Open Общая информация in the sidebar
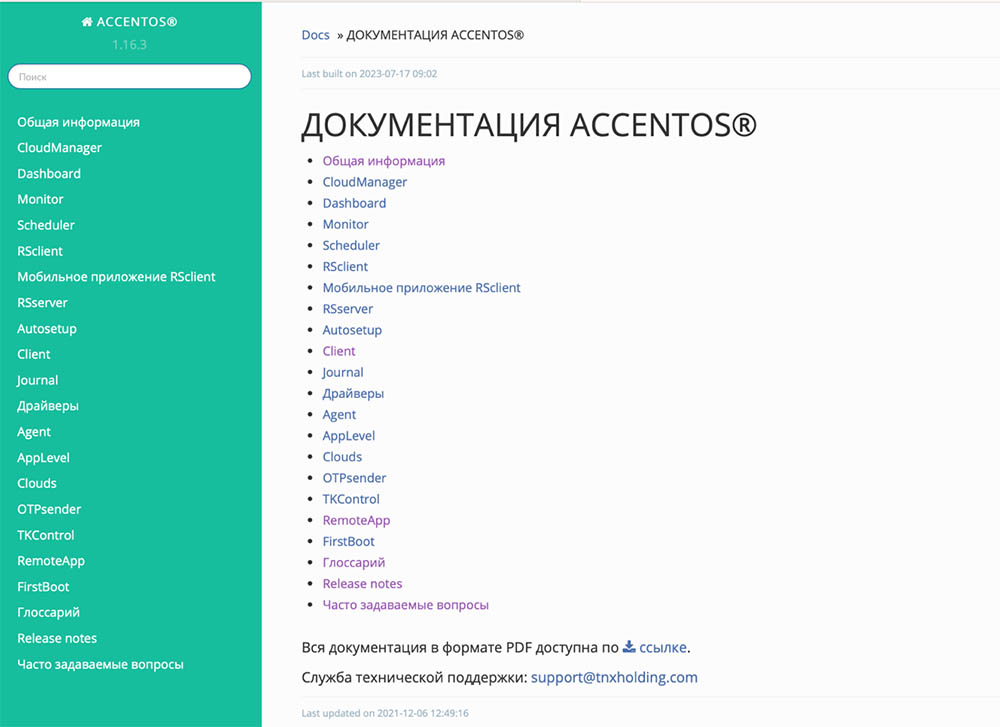Image resolution: width=1000 pixels, height=727 pixels. pos(78,122)
